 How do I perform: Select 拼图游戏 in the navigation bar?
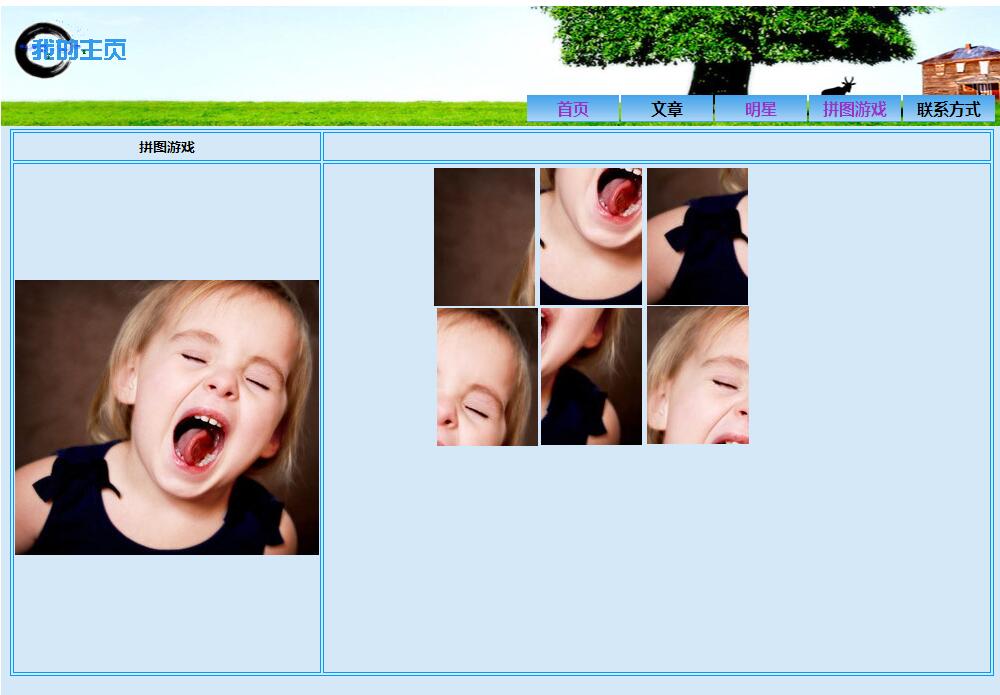click(x=854, y=109)
